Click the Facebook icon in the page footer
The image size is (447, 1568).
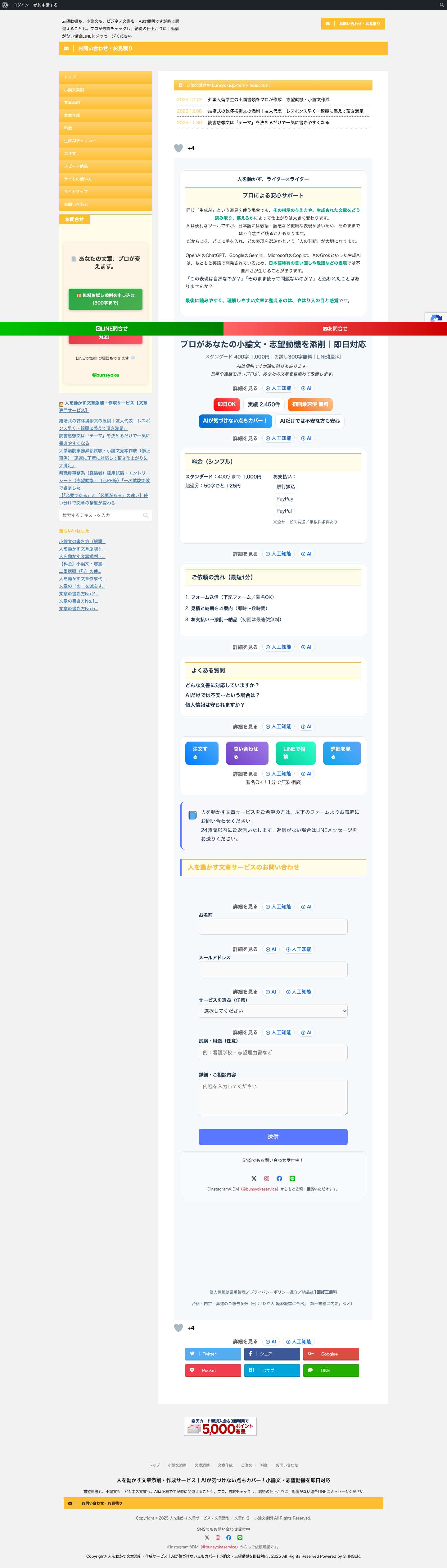[229, 1538]
